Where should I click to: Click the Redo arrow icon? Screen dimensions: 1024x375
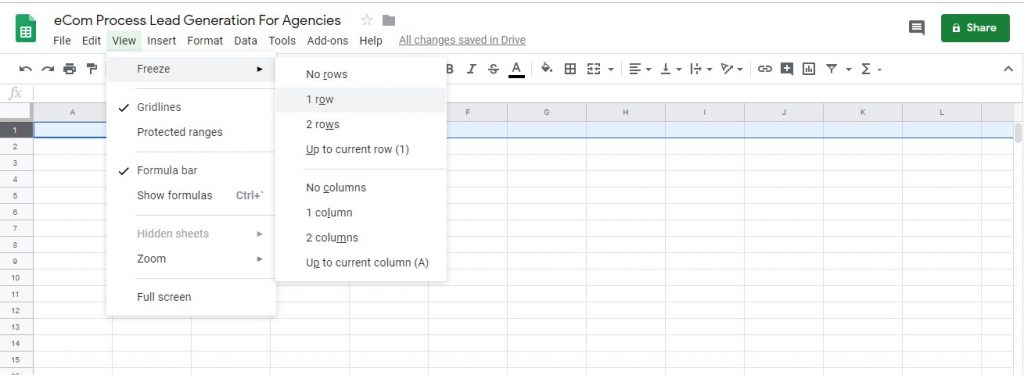48,69
